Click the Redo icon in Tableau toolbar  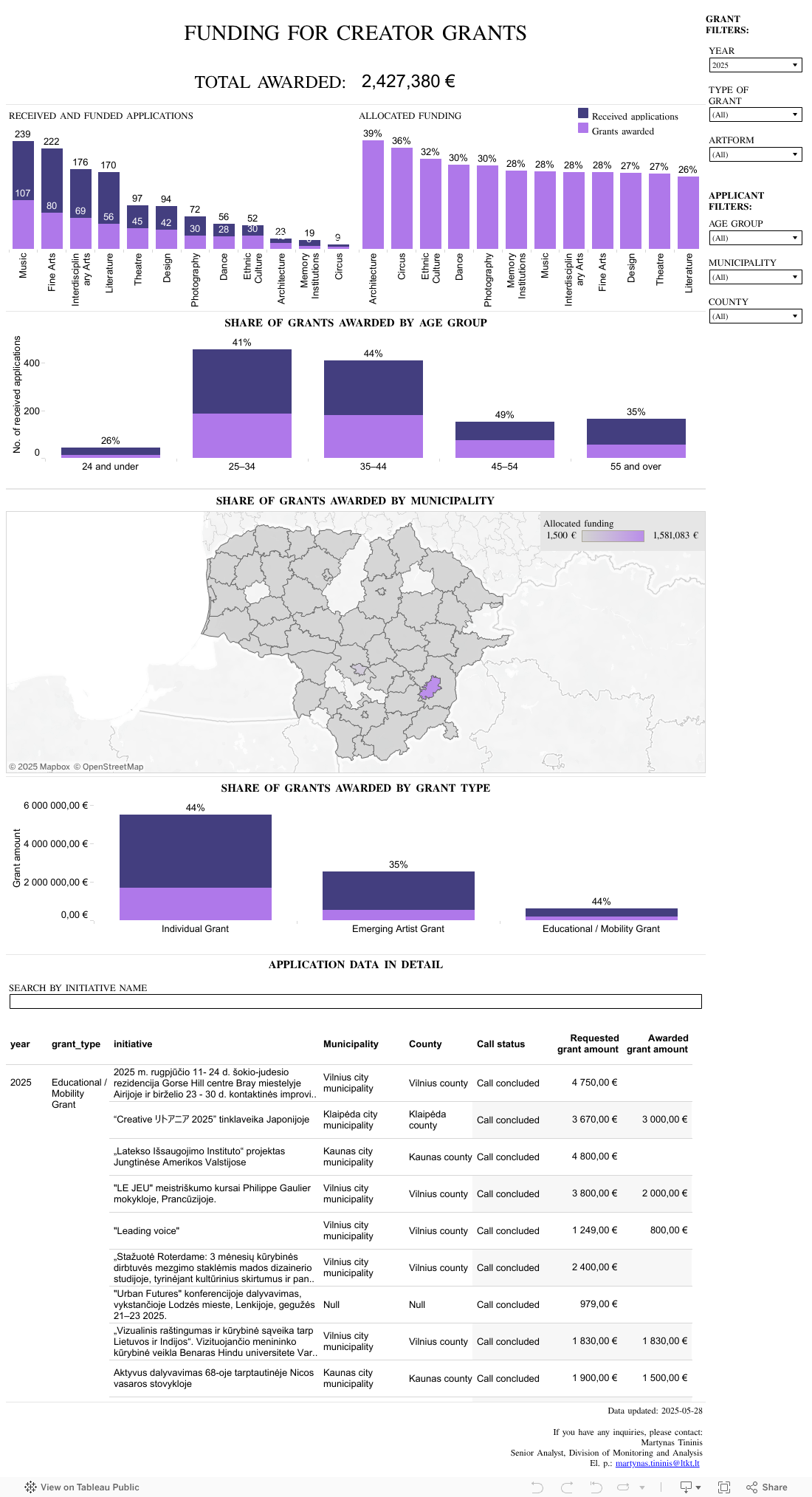click(566, 1487)
